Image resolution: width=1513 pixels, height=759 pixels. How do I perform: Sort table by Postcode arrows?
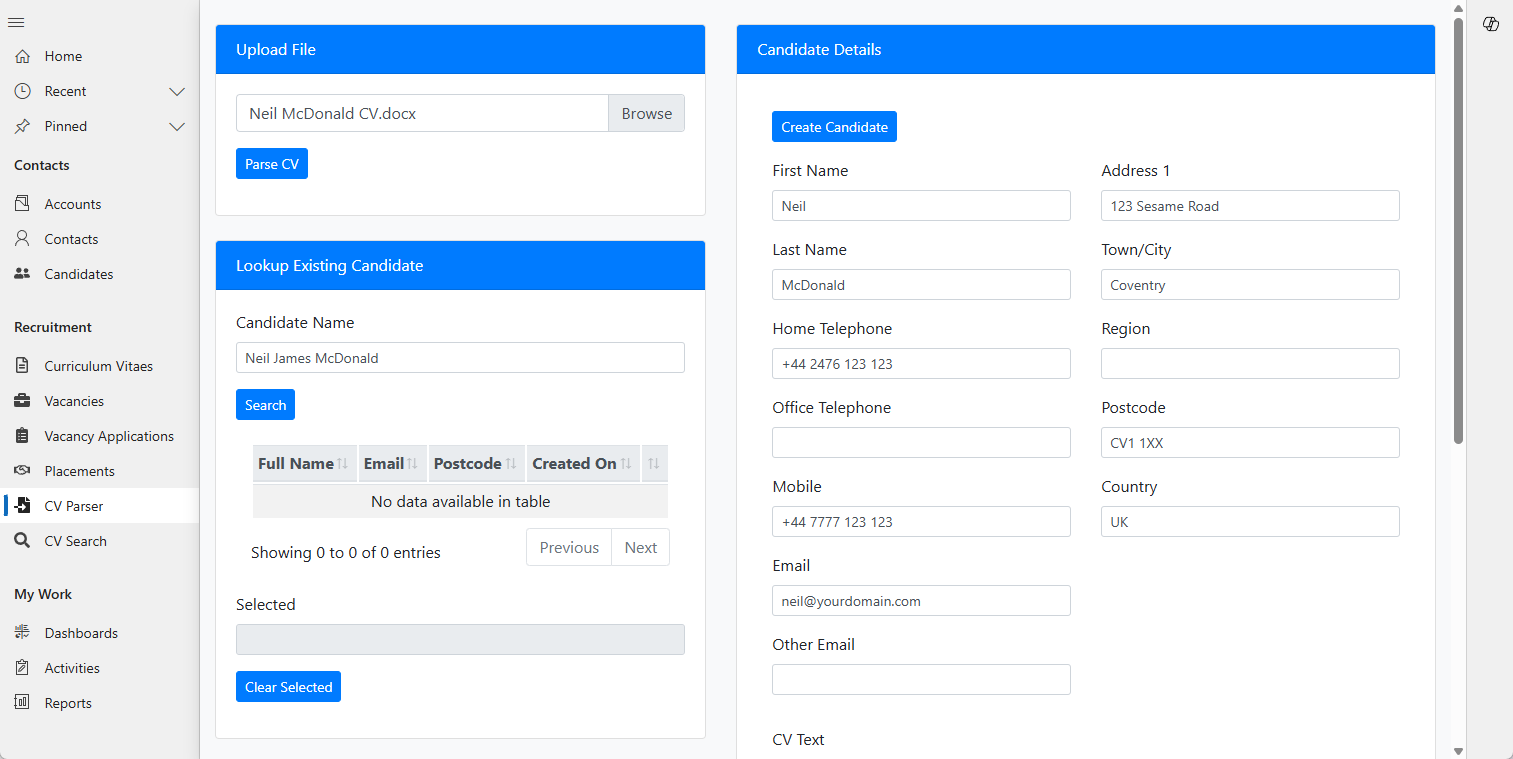[x=510, y=464]
